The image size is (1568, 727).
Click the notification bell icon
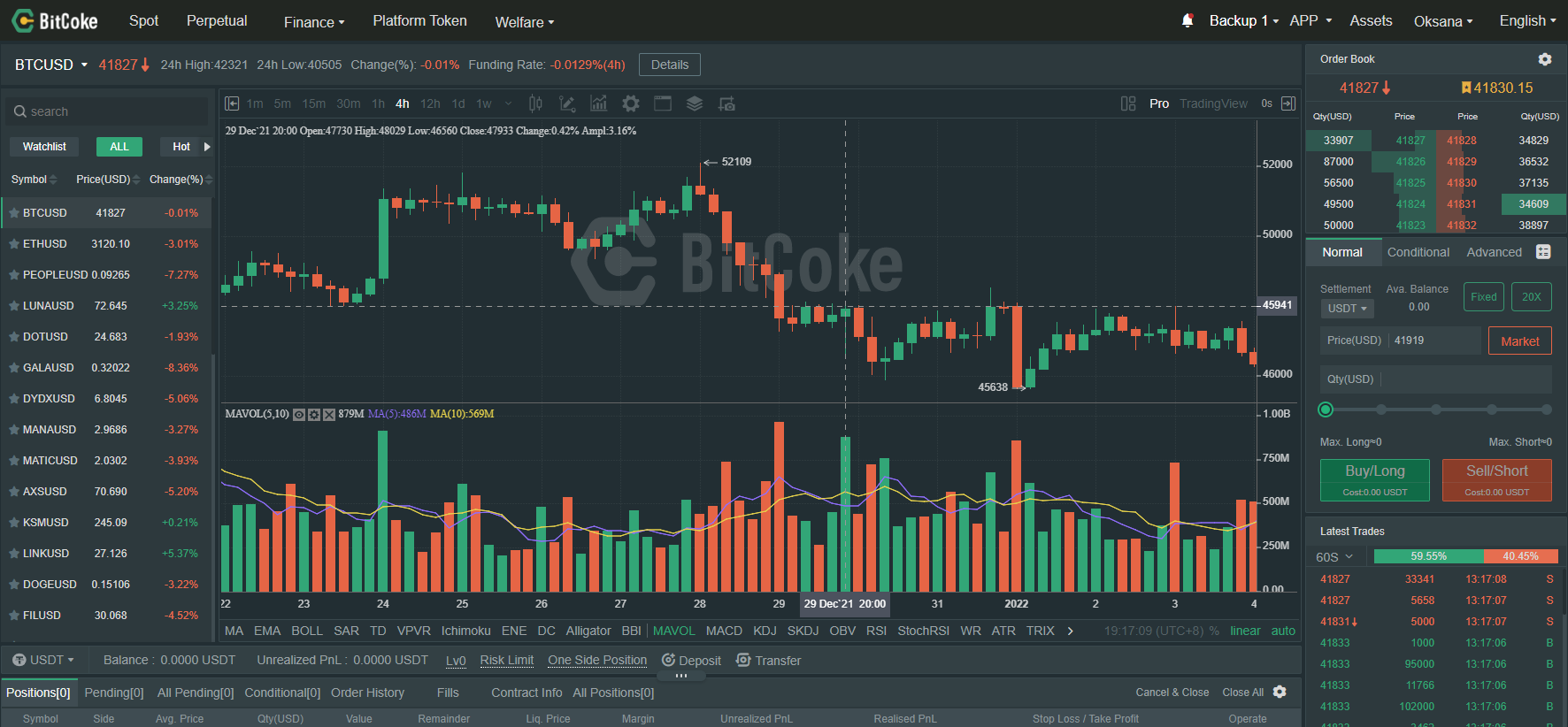[x=1188, y=20]
